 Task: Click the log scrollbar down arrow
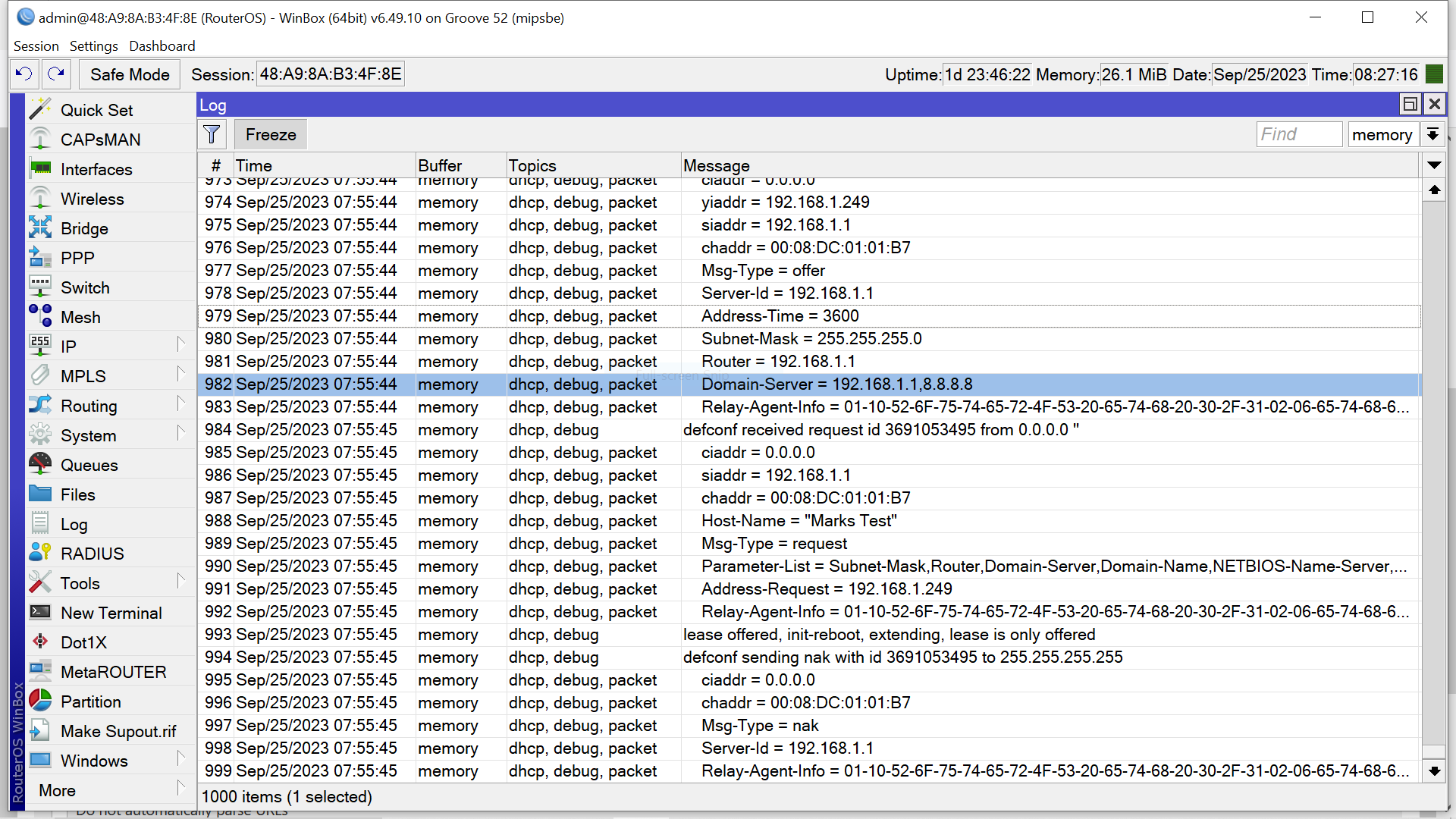[1434, 771]
